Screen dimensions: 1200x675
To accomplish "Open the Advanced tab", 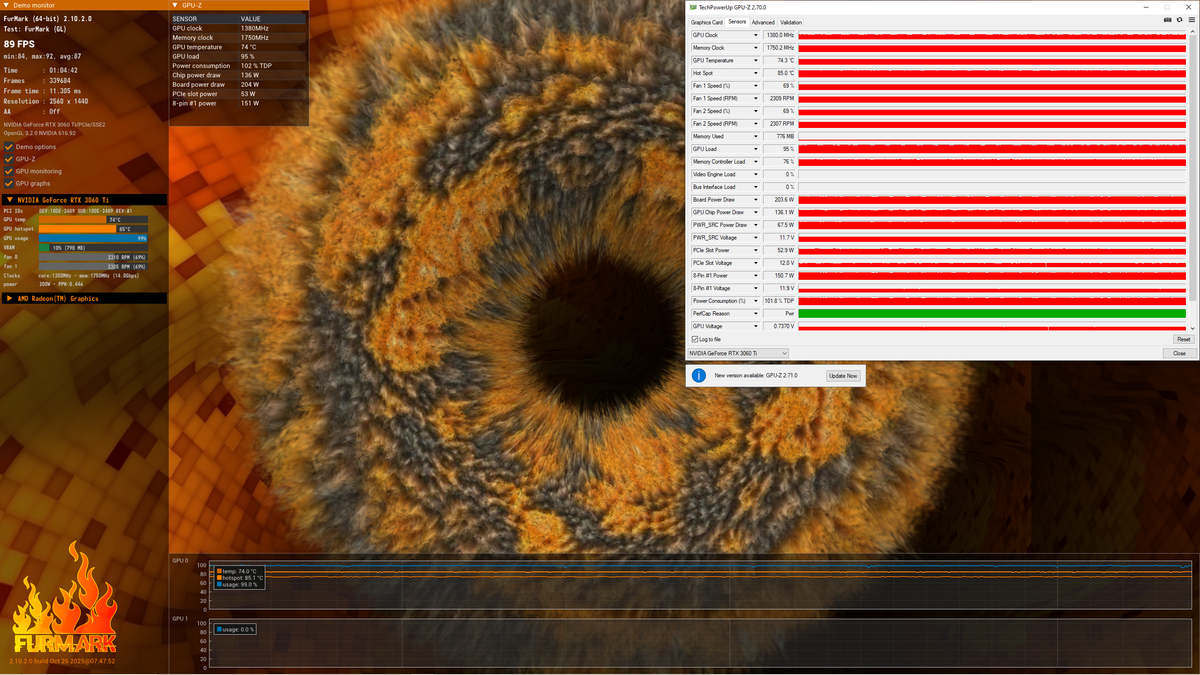I will 763,22.
